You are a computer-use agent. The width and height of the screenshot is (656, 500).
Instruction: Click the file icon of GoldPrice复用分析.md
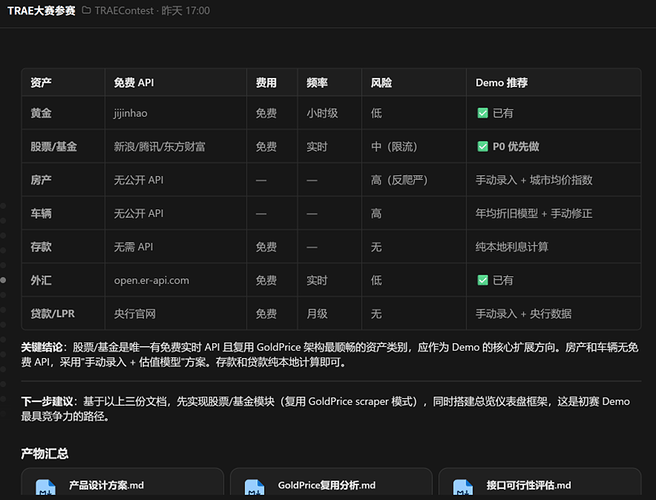pos(254,487)
